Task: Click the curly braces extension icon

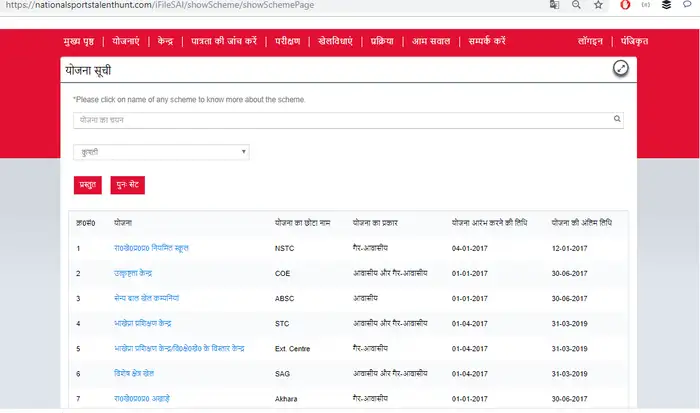Action: 646,5
